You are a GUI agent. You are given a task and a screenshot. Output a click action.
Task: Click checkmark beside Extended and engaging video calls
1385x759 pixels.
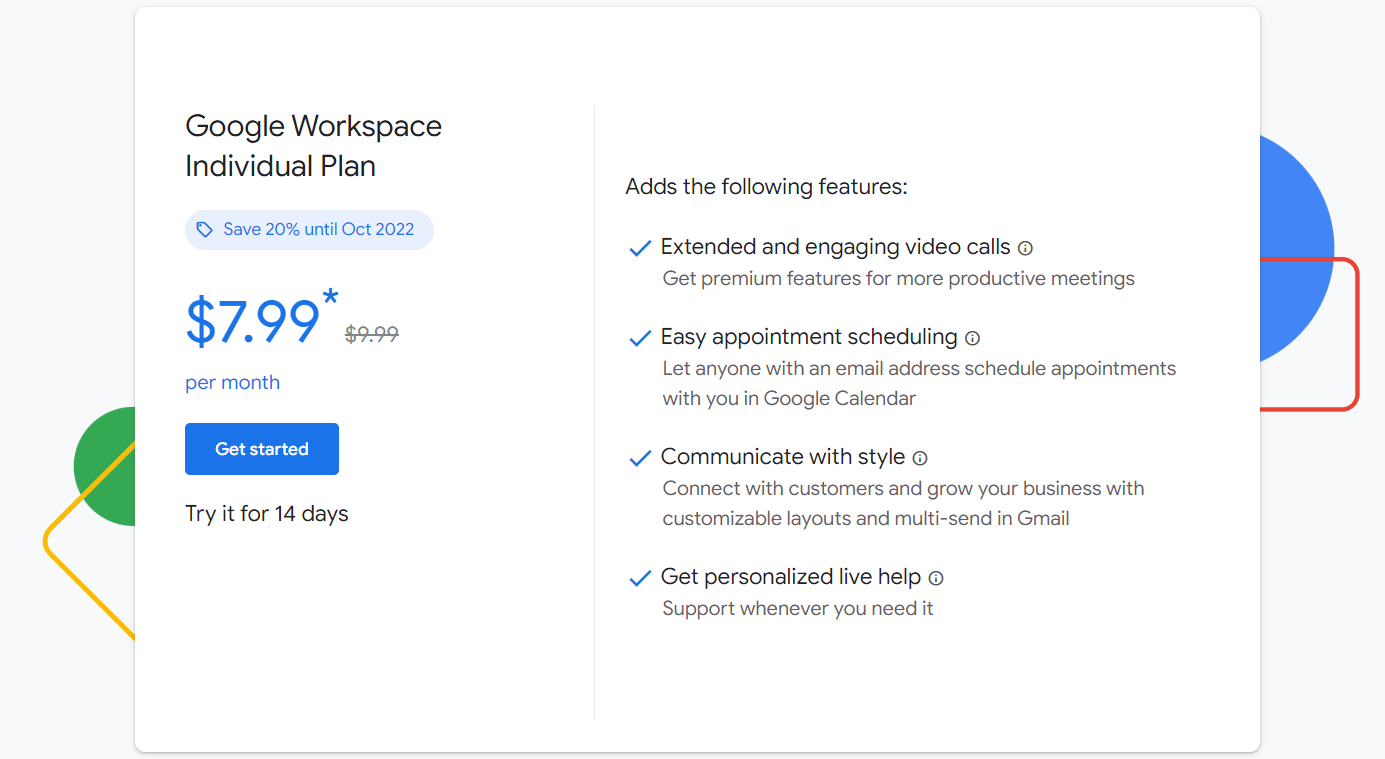pyautogui.click(x=640, y=249)
